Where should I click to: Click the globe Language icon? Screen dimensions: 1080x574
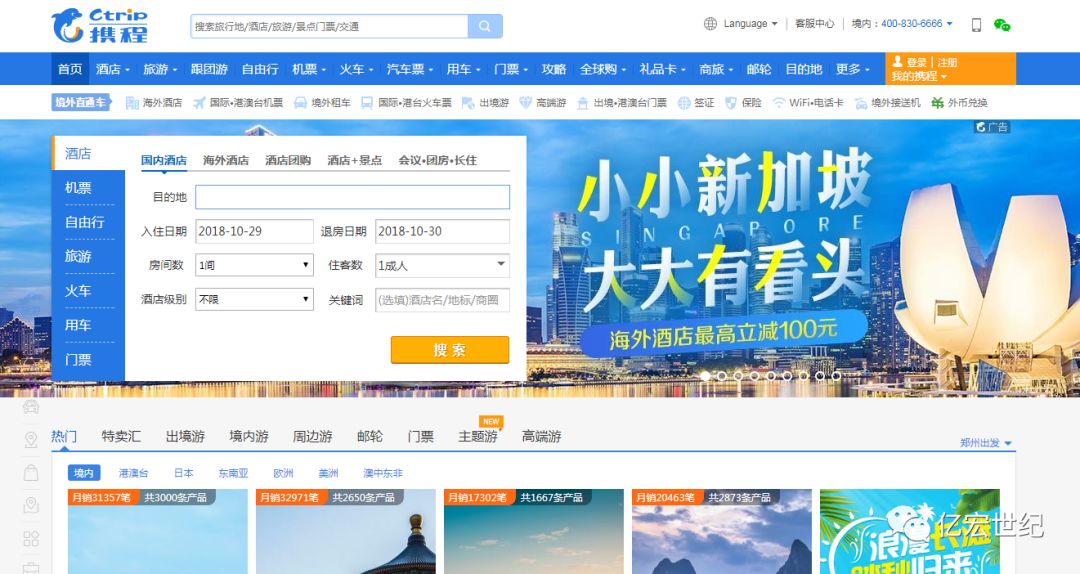[710, 23]
